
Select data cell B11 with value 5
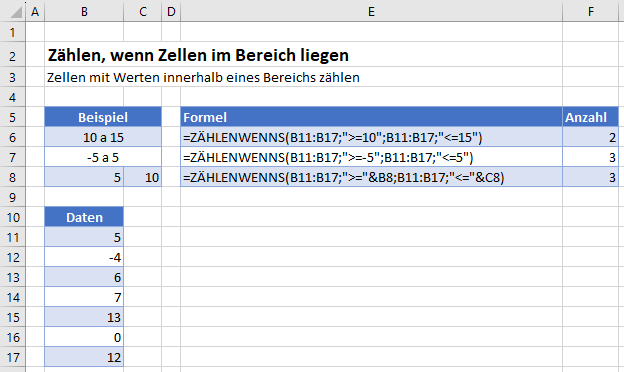84,237
